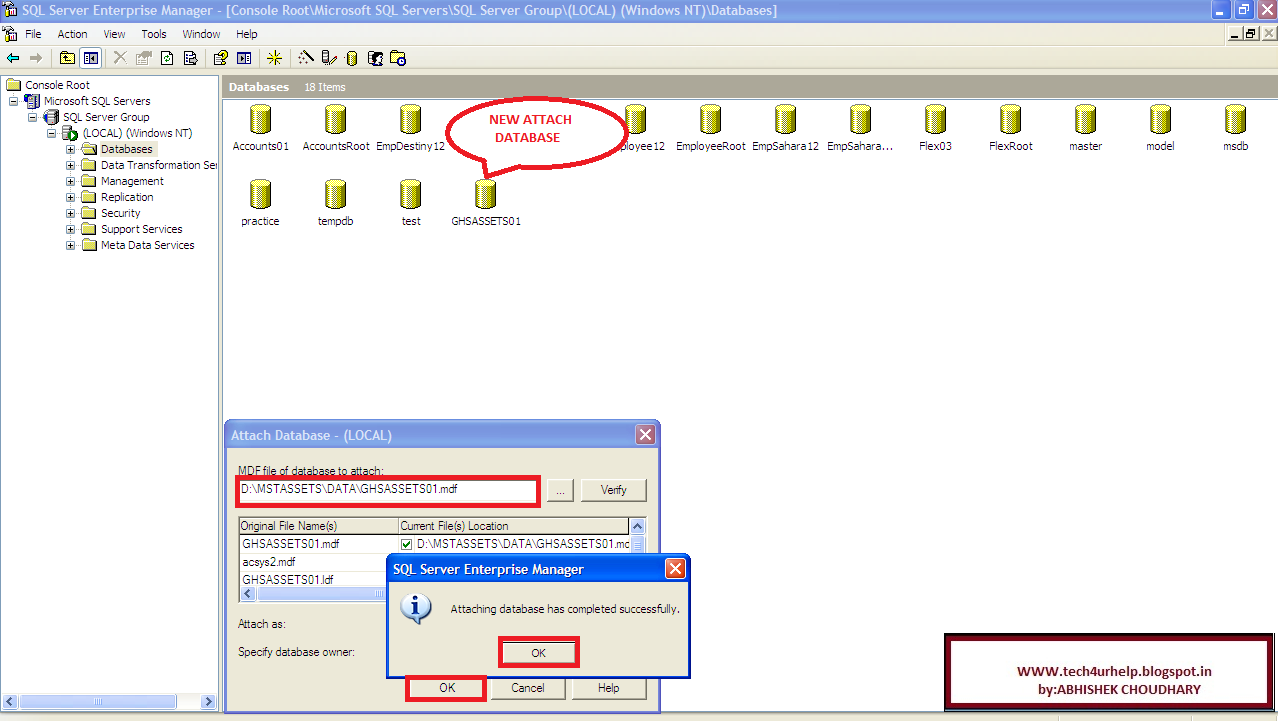The image size is (1278, 721).
Task: Select the practice database icon
Action: [x=260, y=195]
